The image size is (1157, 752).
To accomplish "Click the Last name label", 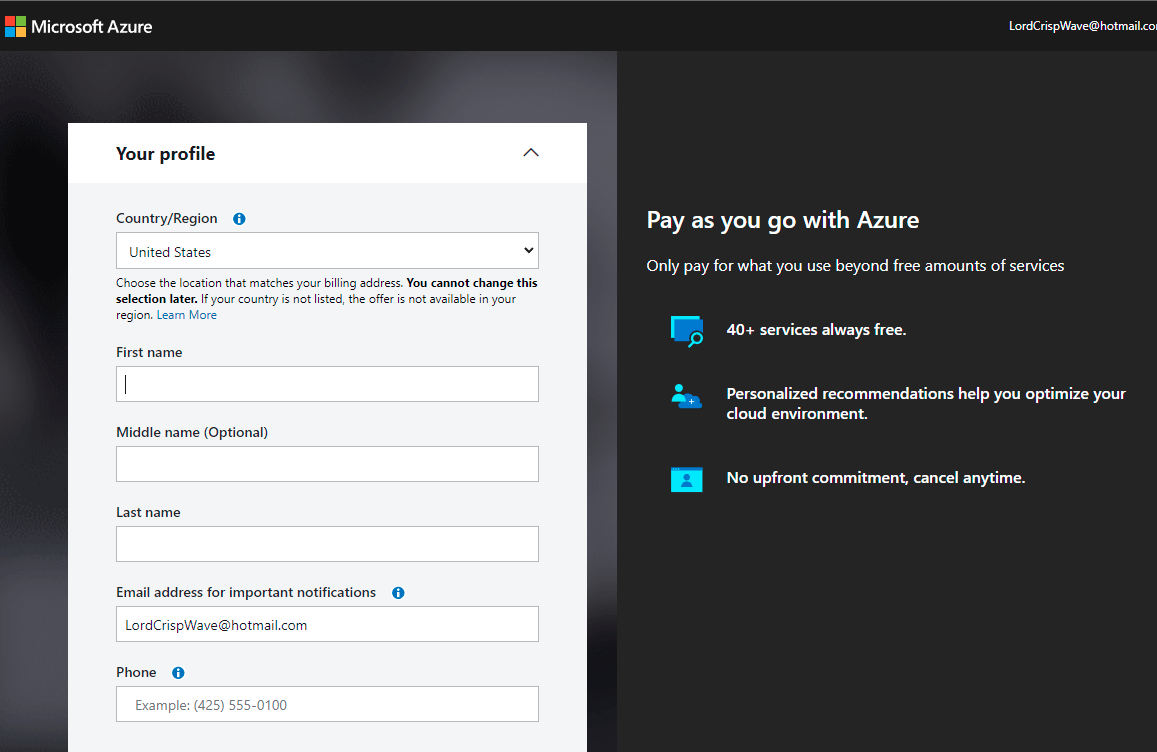I will [x=148, y=512].
